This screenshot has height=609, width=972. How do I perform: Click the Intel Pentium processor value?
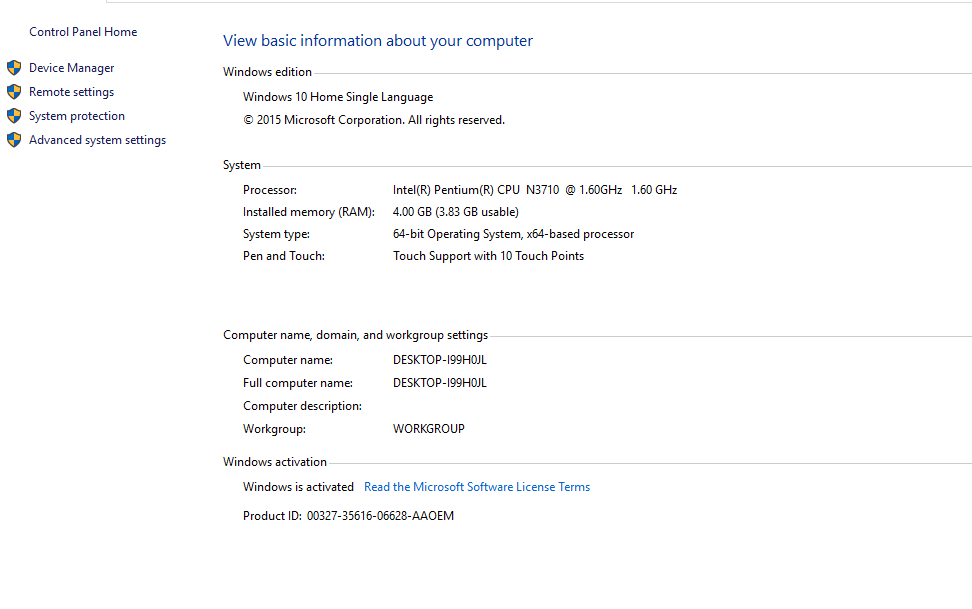tap(535, 190)
